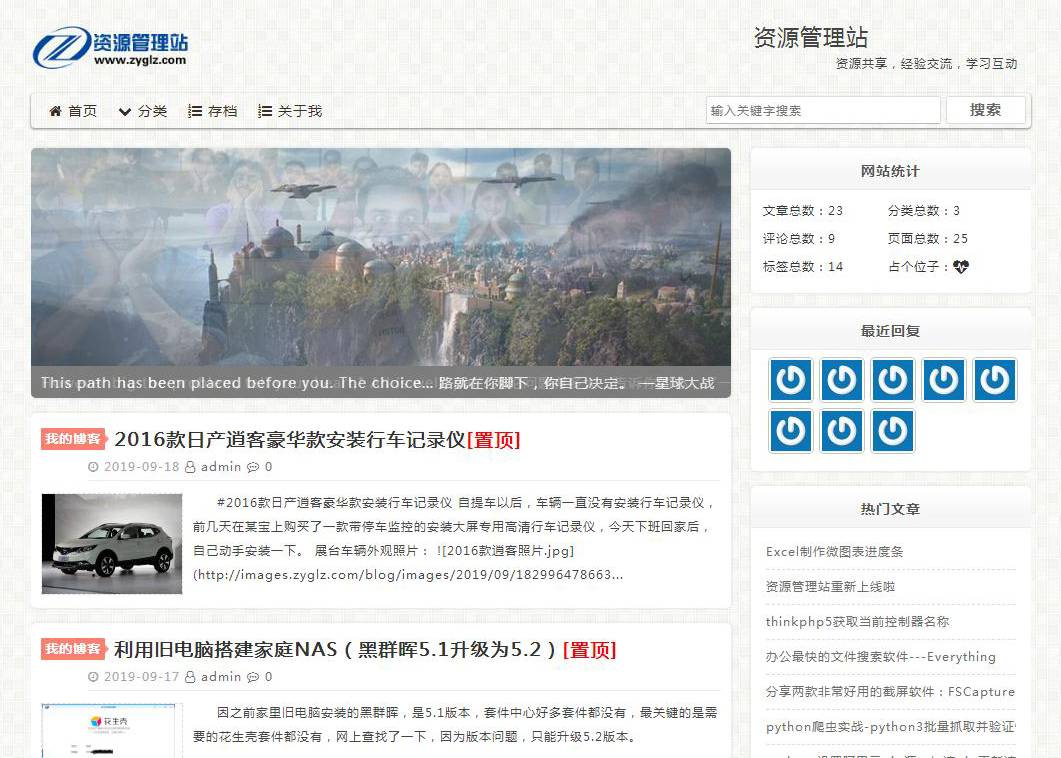1061x758 pixels.
Task: Open the Nissan car thumbnail image
Action: click(x=112, y=543)
